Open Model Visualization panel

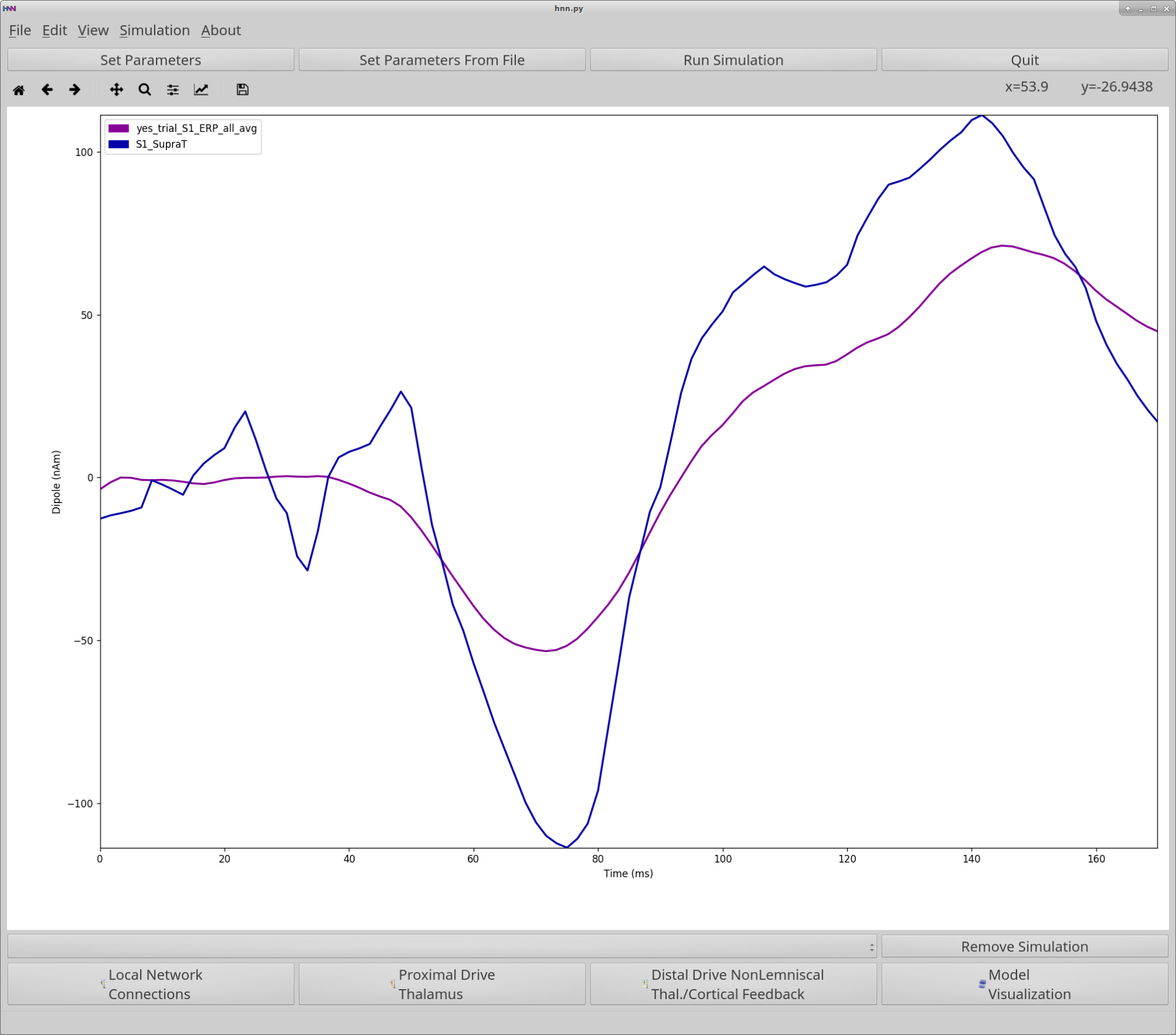coord(1024,984)
